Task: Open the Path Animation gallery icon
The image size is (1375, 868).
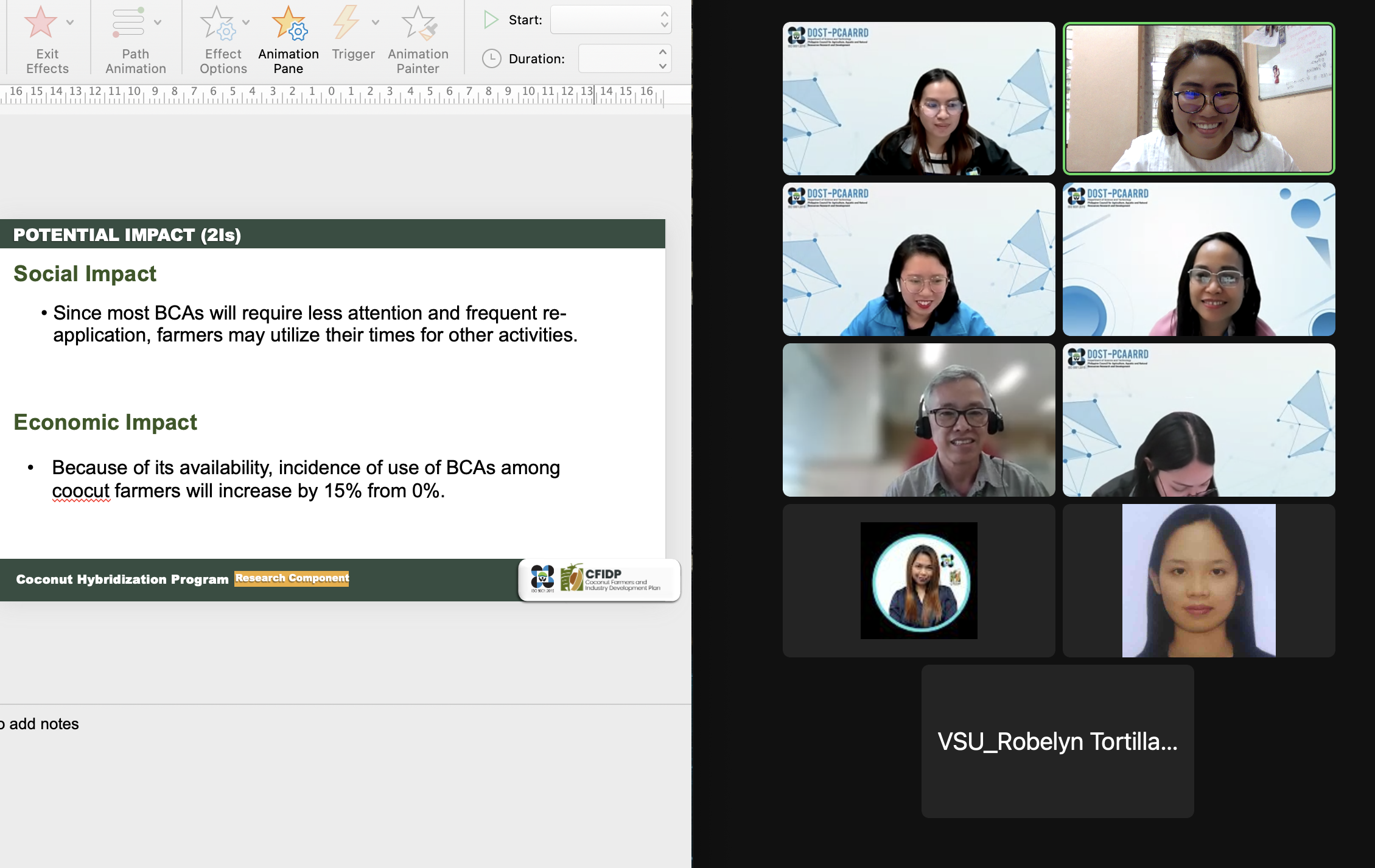Action: coord(128,22)
